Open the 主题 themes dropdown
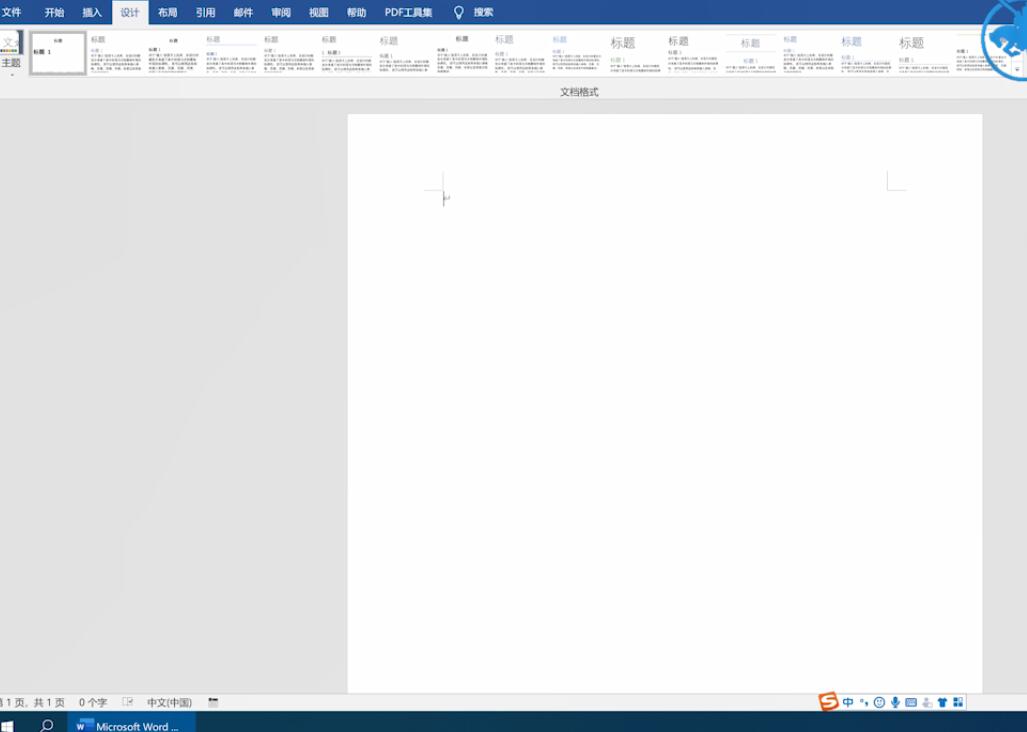Viewport: 1027px width, 732px height. [11, 53]
